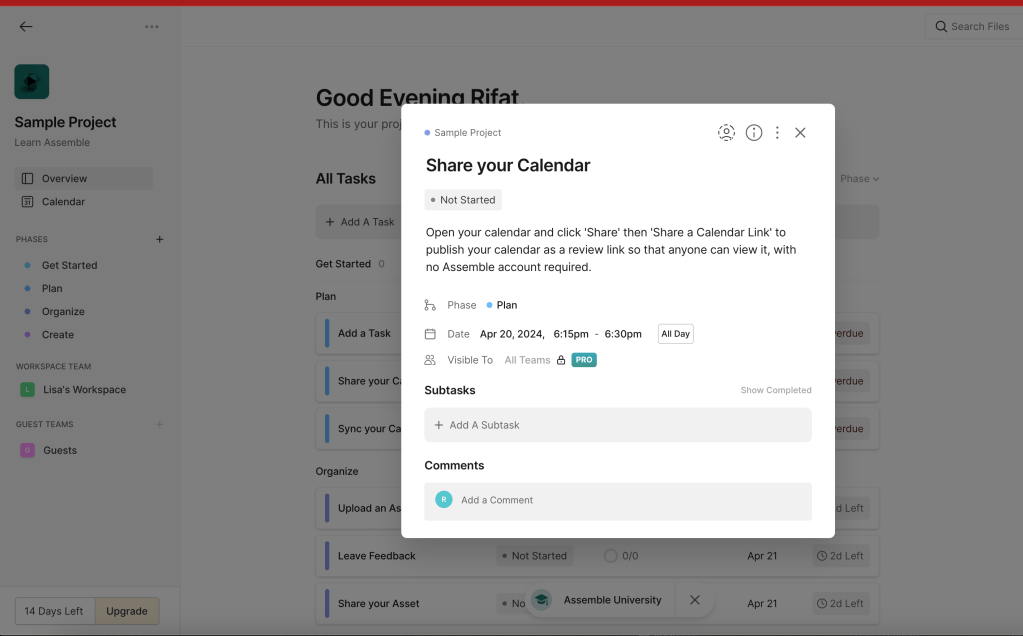Click the PRO badge
Viewport: 1023px width, 636px height.
(584, 360)
